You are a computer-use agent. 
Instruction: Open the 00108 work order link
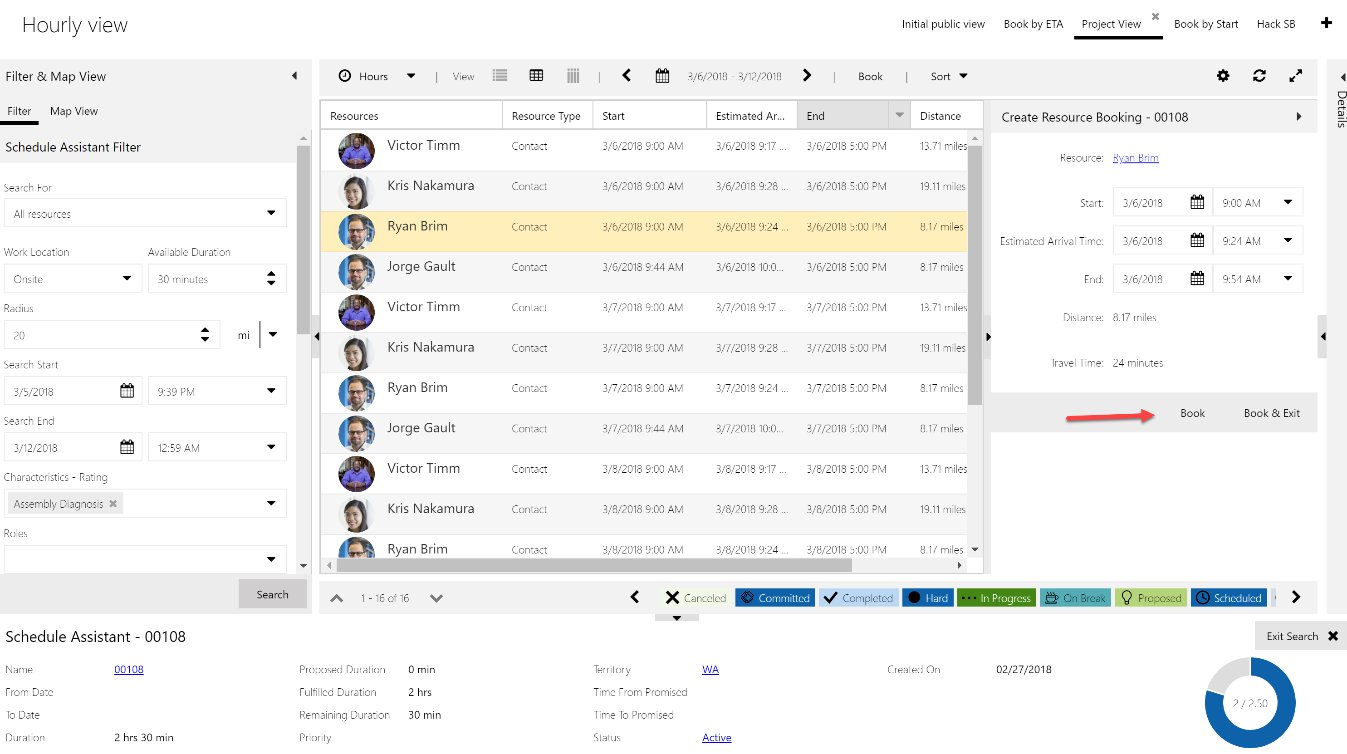pyautogui.click(x=128, y=669)
